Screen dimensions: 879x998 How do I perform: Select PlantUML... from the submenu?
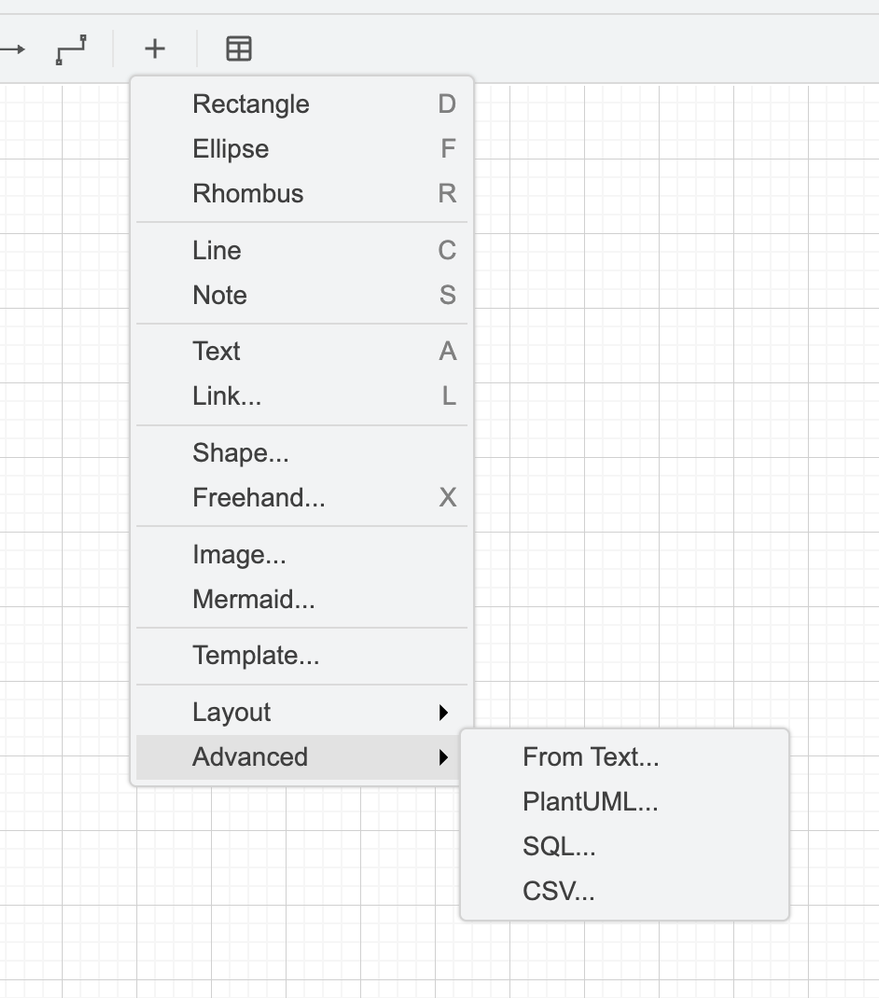point(591,802)
